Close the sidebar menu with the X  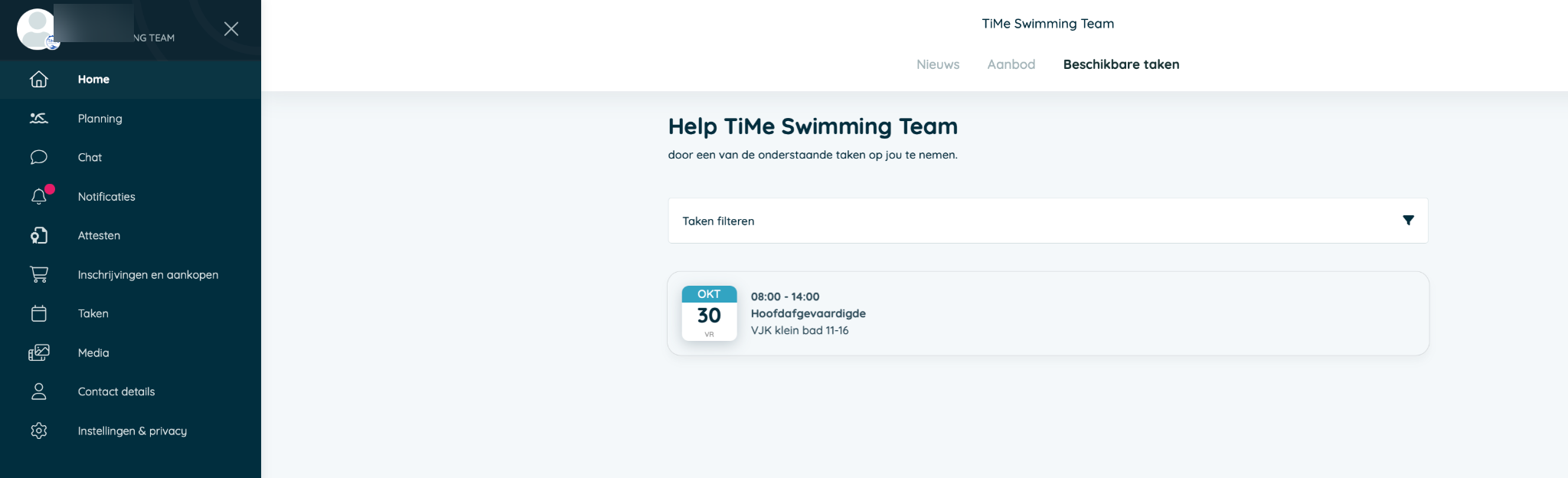231,29
